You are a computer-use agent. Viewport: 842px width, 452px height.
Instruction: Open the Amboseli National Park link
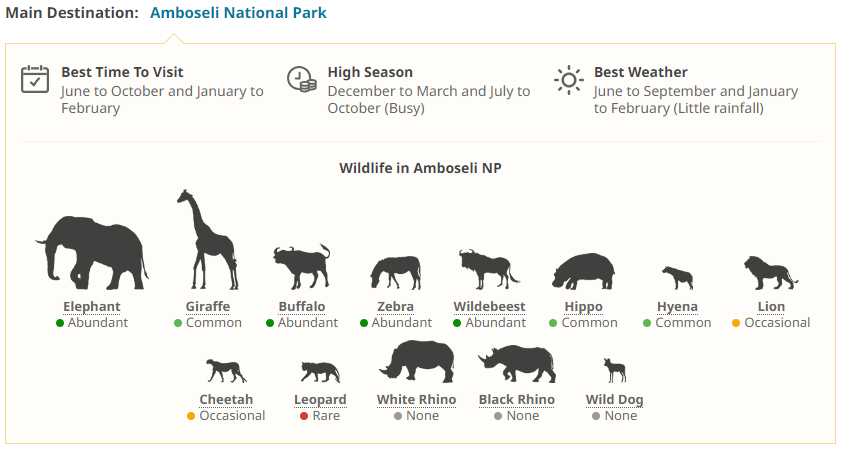[x=238, y=13]
